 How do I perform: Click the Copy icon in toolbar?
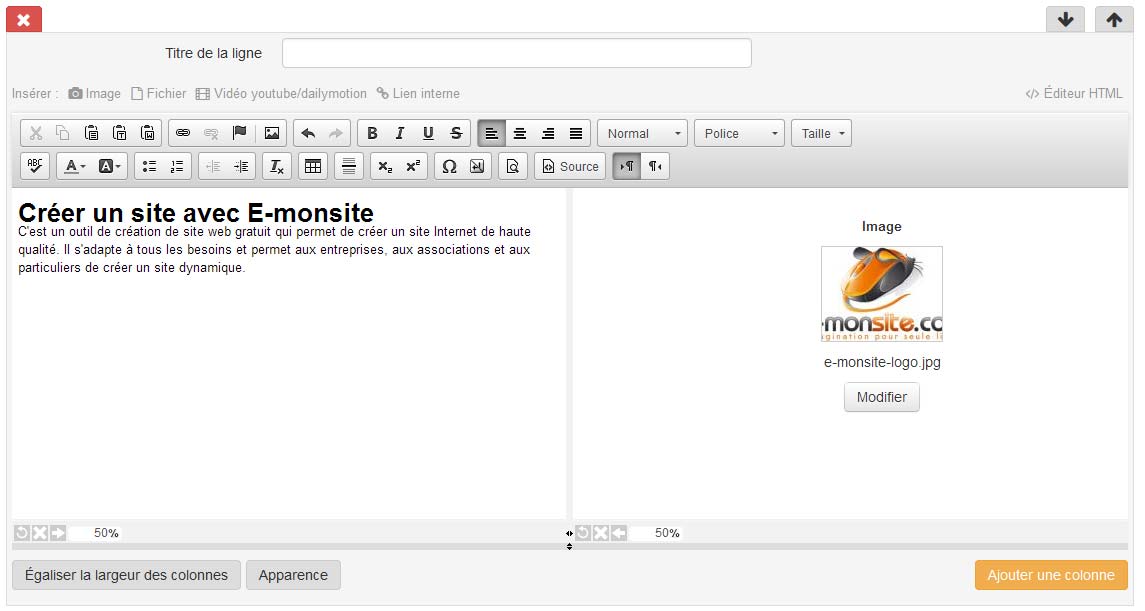click(64, 134)
